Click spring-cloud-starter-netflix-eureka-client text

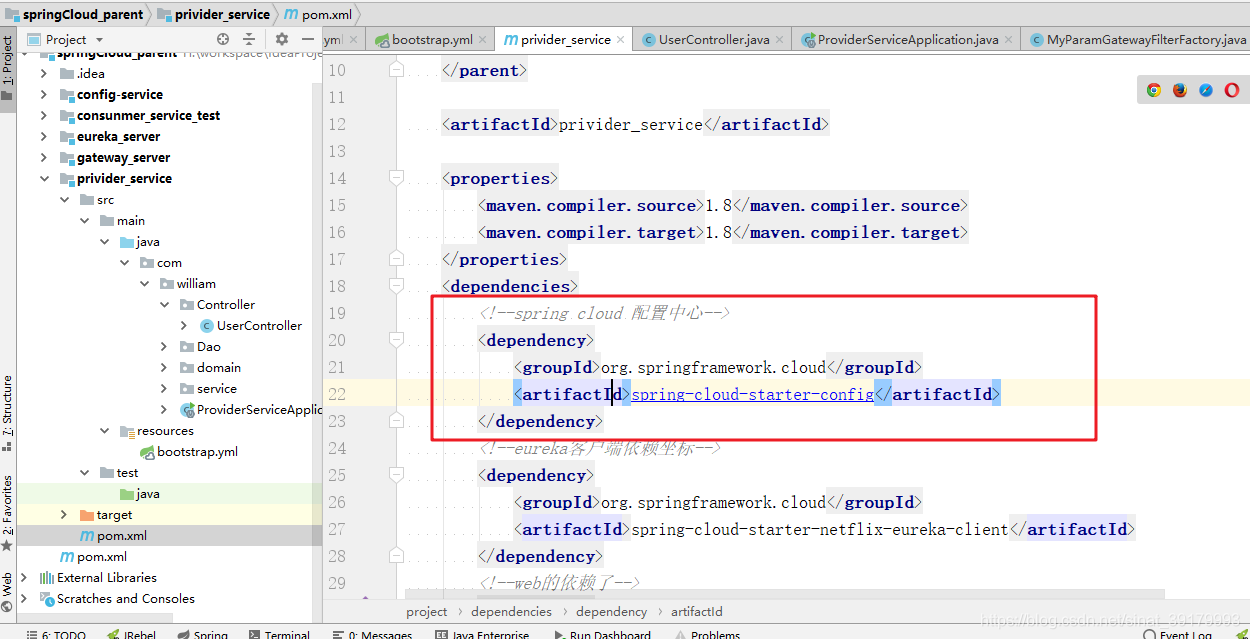click(820, 529)
